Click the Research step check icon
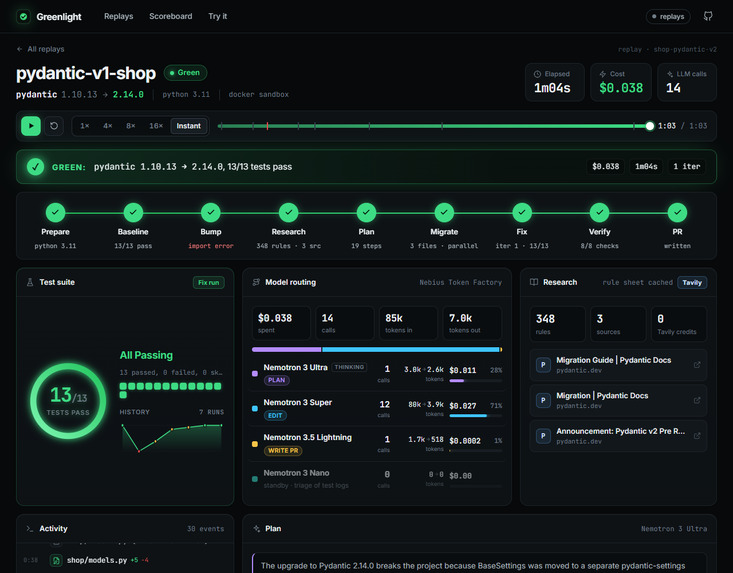This screenshot has height=573, width=733. [288, 213]
